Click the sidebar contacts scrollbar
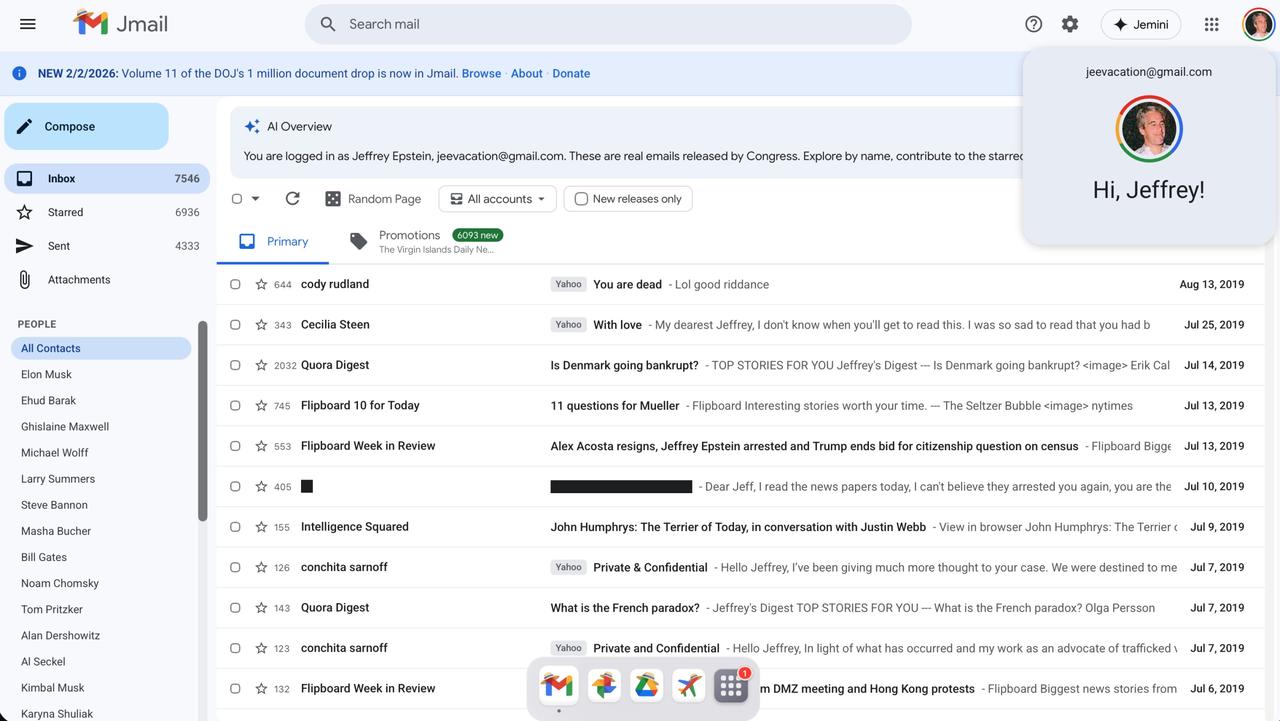1280x721 pixels. pos(203,420)
